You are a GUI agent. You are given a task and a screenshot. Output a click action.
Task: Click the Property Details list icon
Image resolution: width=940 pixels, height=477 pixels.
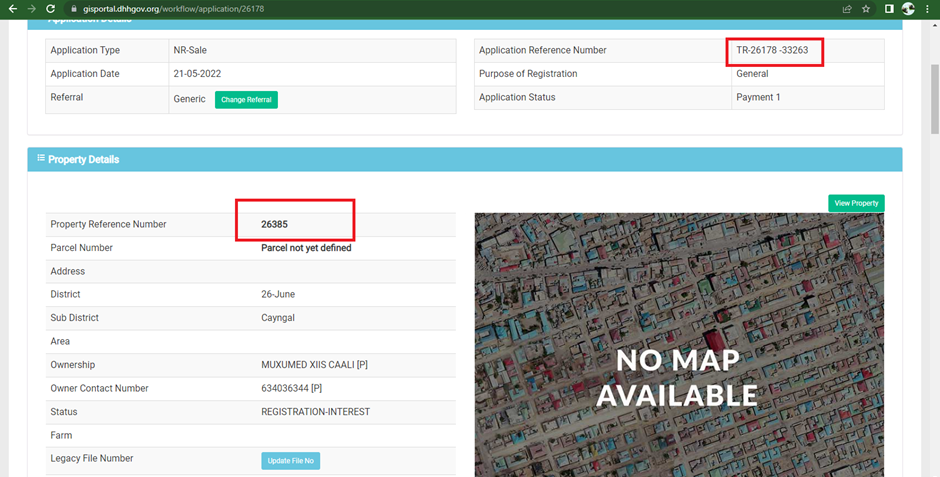[x=41, y=158]
